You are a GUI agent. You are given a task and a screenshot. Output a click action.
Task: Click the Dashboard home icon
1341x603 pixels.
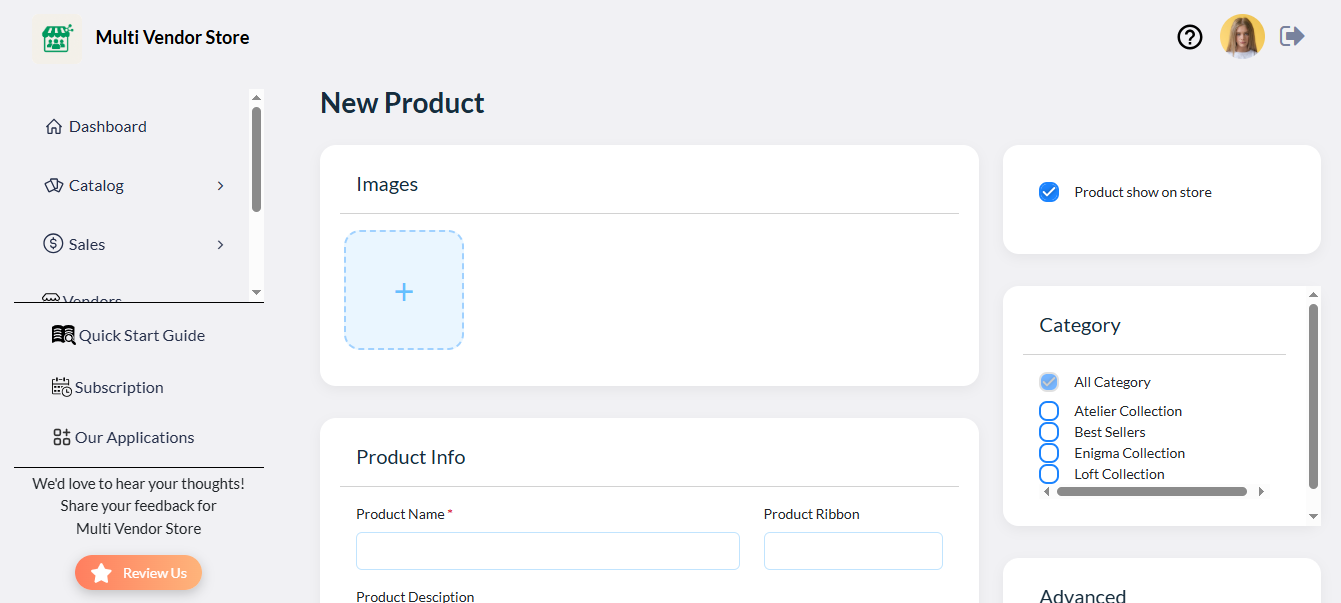click(x=54, y=127)
